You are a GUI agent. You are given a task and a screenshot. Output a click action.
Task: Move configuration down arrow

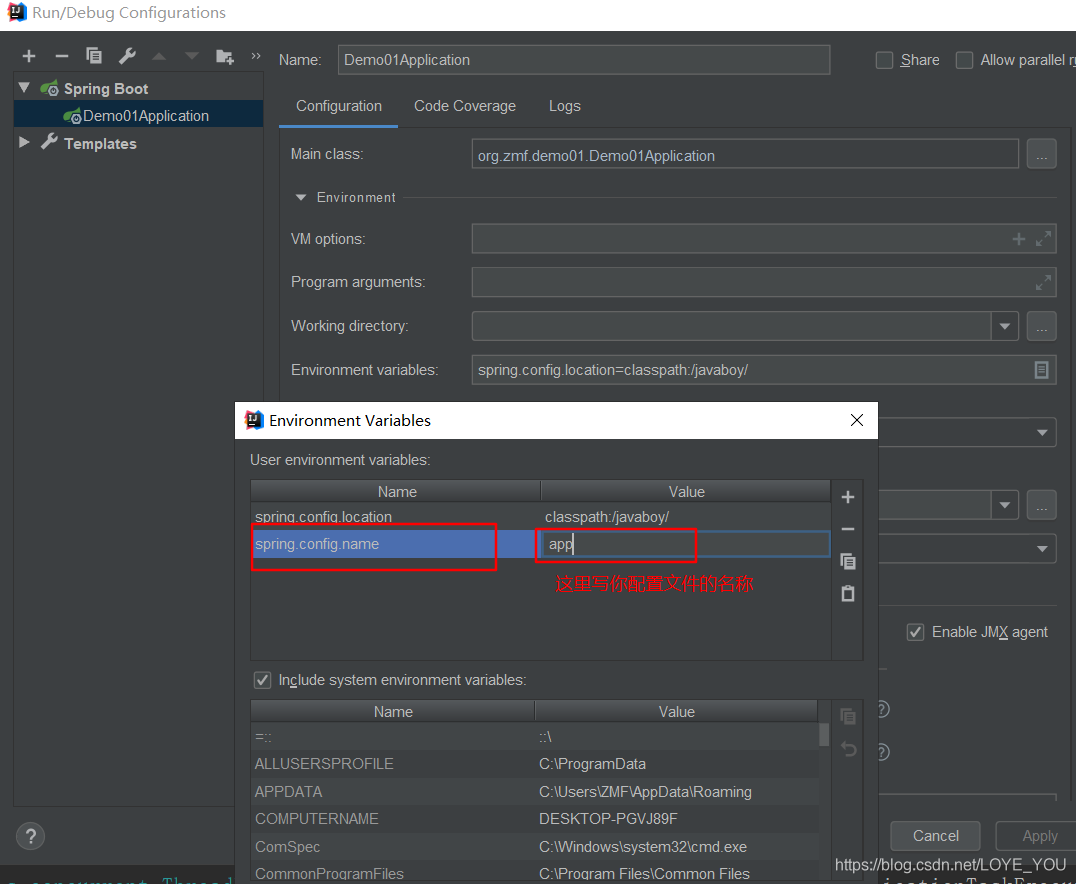(191, 56)
